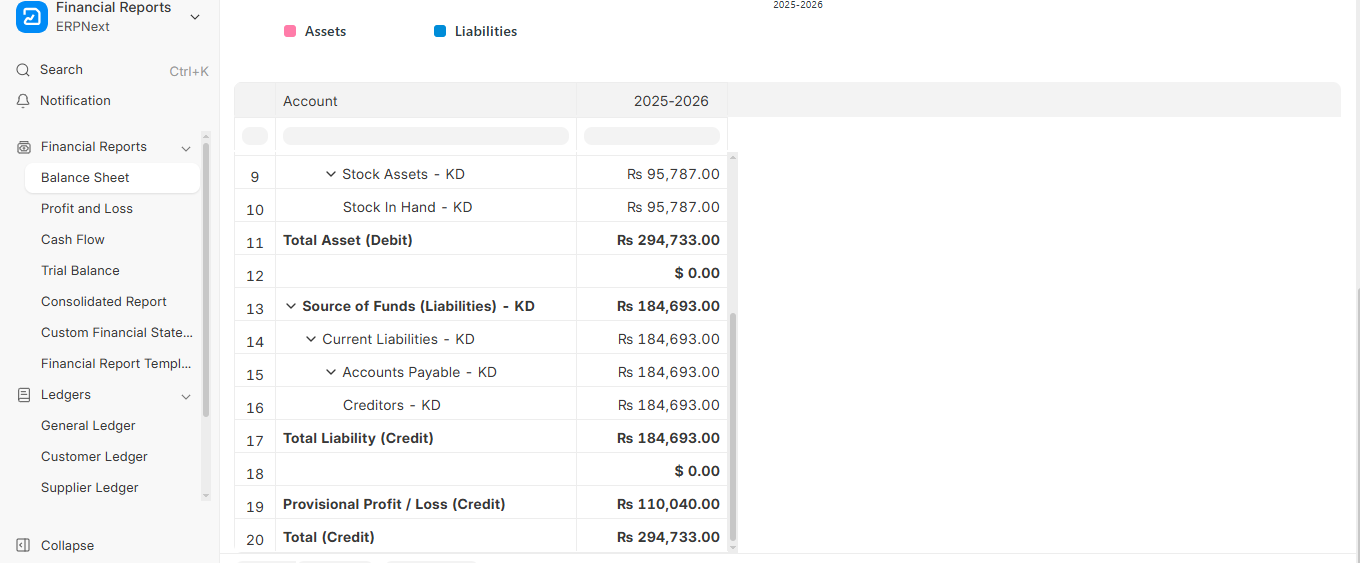
Task: Toggle the Assets legend pink swatch
Action: click(x=290, y=32)
